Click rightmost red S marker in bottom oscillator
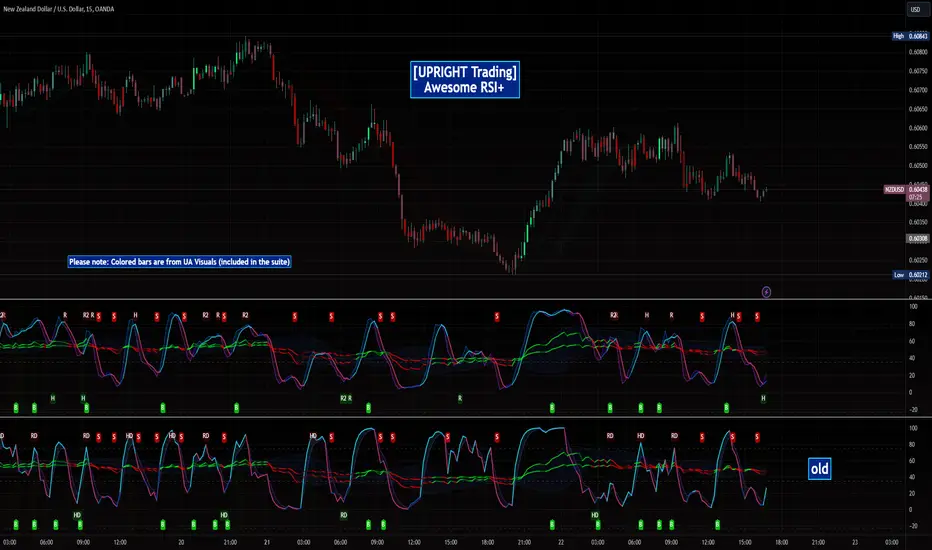Viewport: 932px width, 550px height. [x=757, y=436]
